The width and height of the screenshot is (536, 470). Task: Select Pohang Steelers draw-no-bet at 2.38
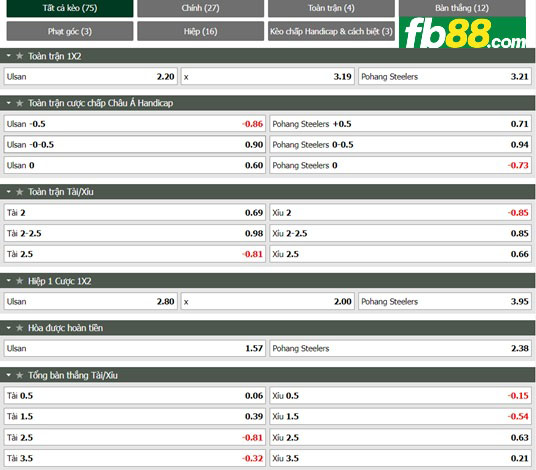[x=400, y=348]
